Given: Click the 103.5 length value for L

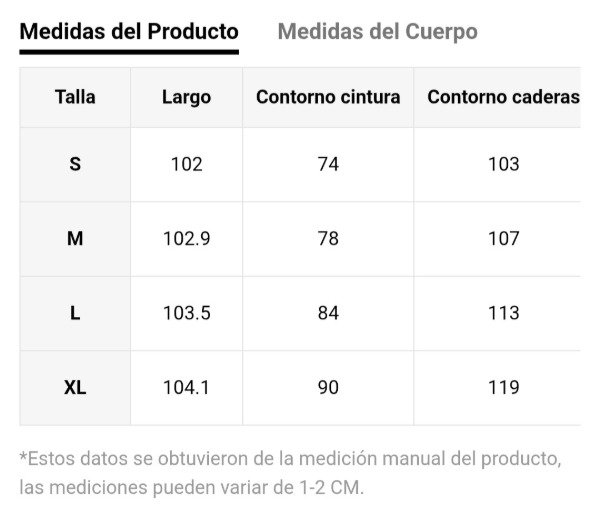Looking at the screenshot, I should [186, 313].
